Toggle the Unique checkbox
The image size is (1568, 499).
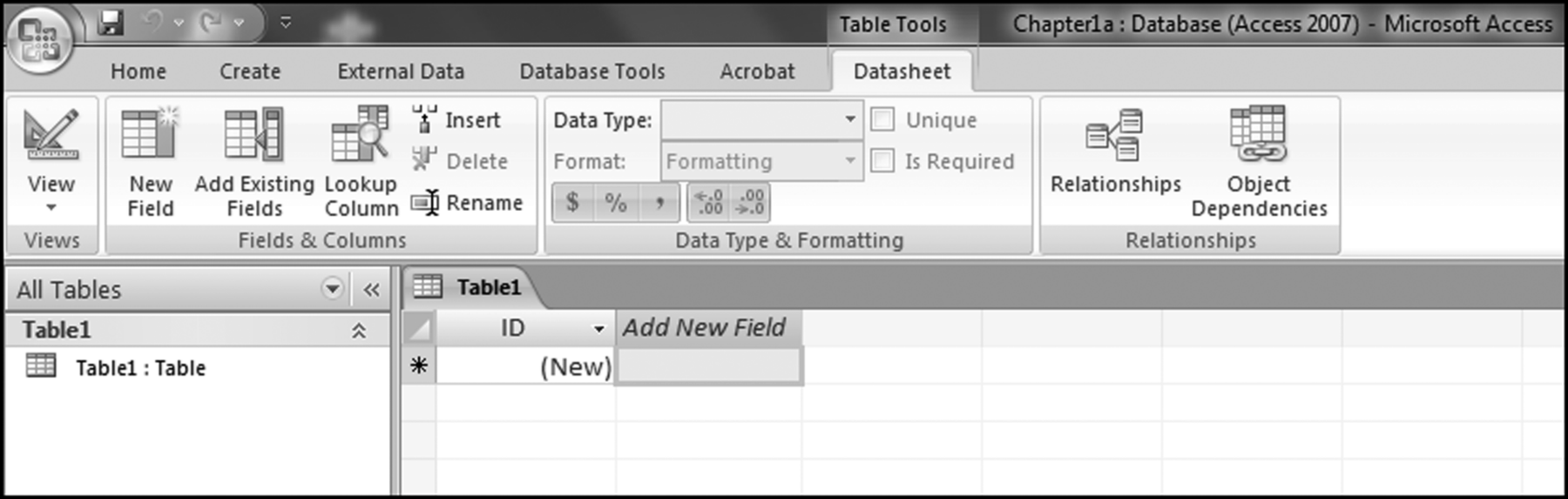pyautogui.click(x=882, y=119)
